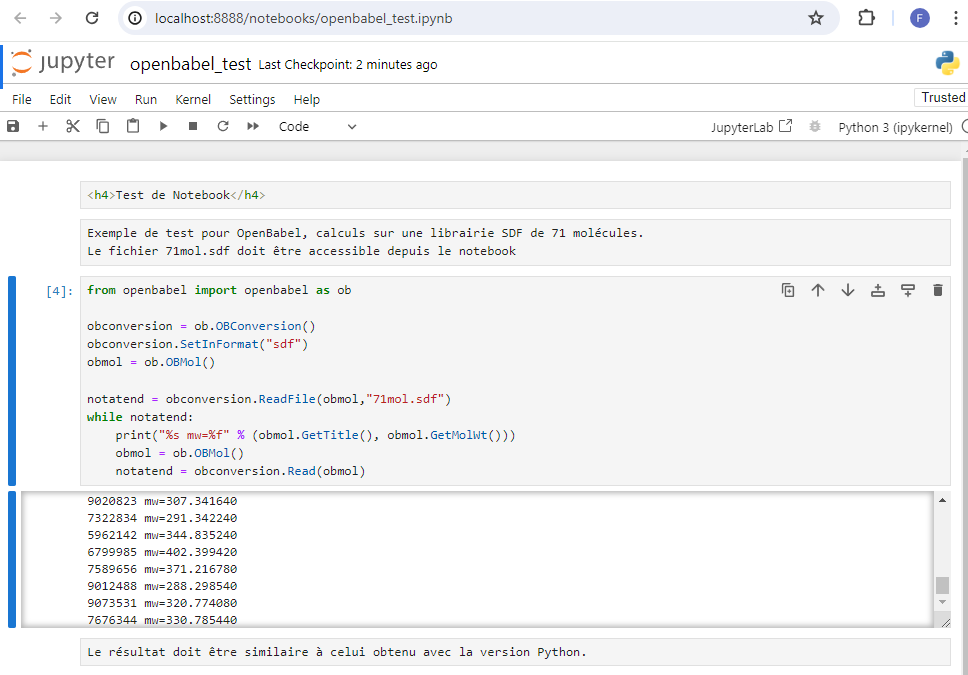Rename notebook title openbabel_test
The height and width of the screenshot is (675, 968).
[191, 64]
